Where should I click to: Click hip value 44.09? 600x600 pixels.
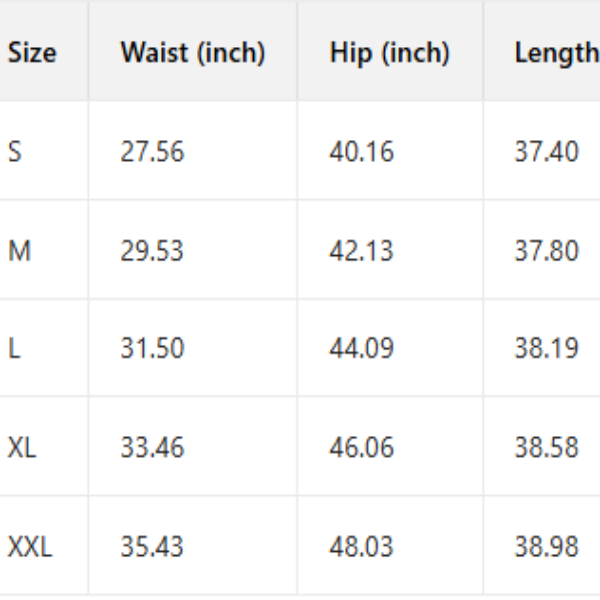click(x=361, y=349)
